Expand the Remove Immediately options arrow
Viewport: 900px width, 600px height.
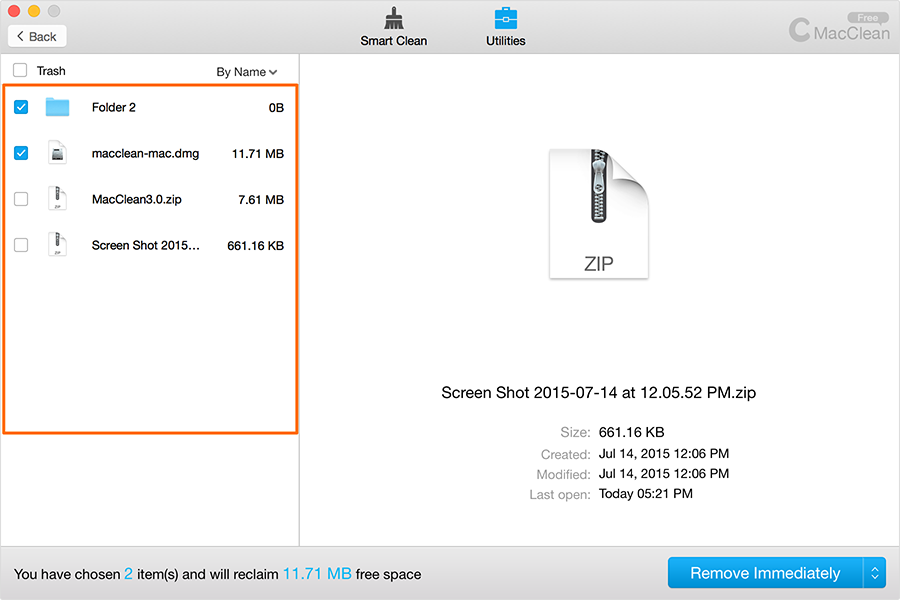tap(874, 573)
